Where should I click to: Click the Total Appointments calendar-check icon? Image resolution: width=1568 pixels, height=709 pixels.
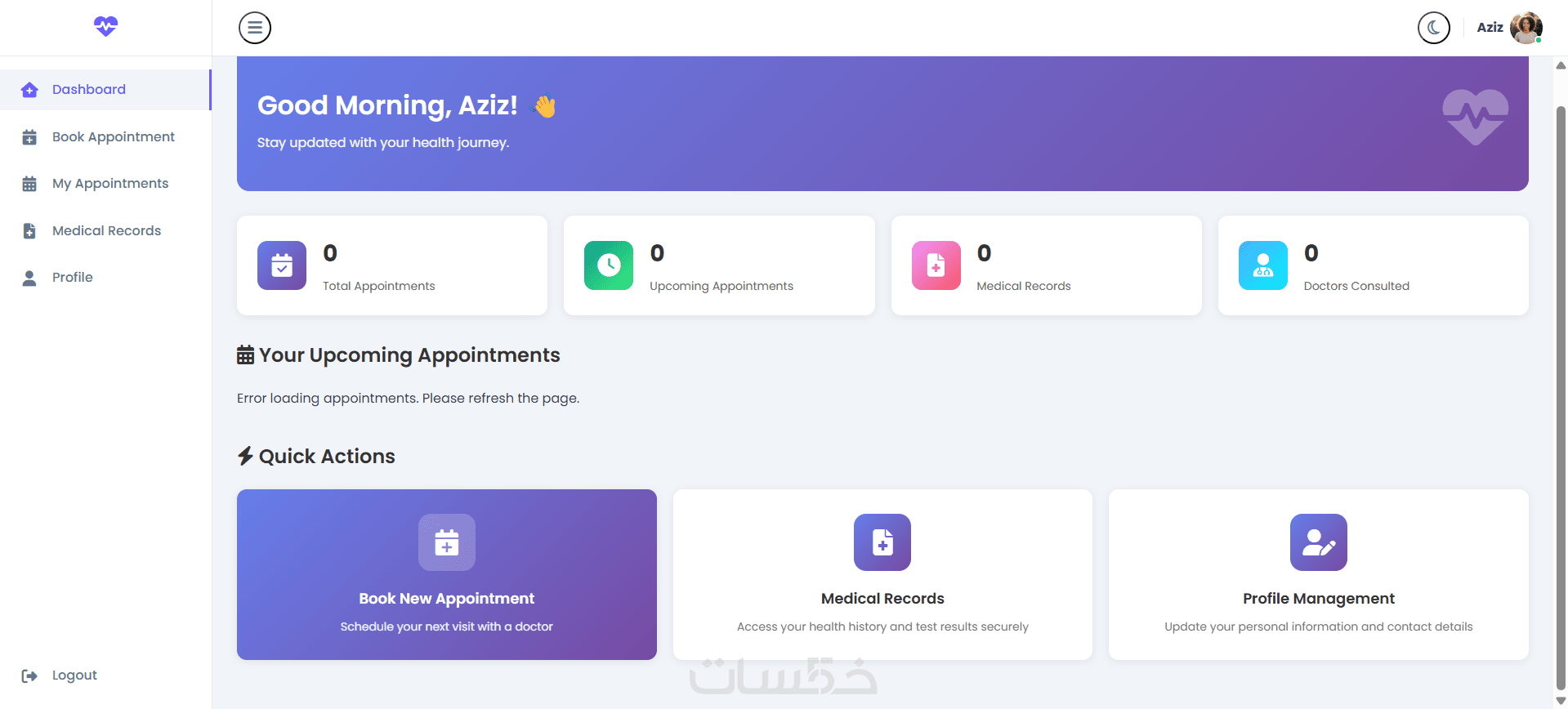click(282, 265)
